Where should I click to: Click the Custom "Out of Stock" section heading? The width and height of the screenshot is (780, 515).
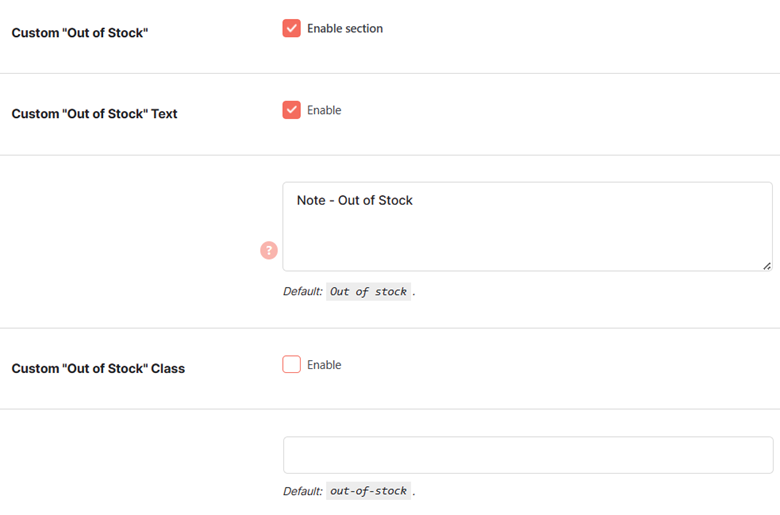80,33
